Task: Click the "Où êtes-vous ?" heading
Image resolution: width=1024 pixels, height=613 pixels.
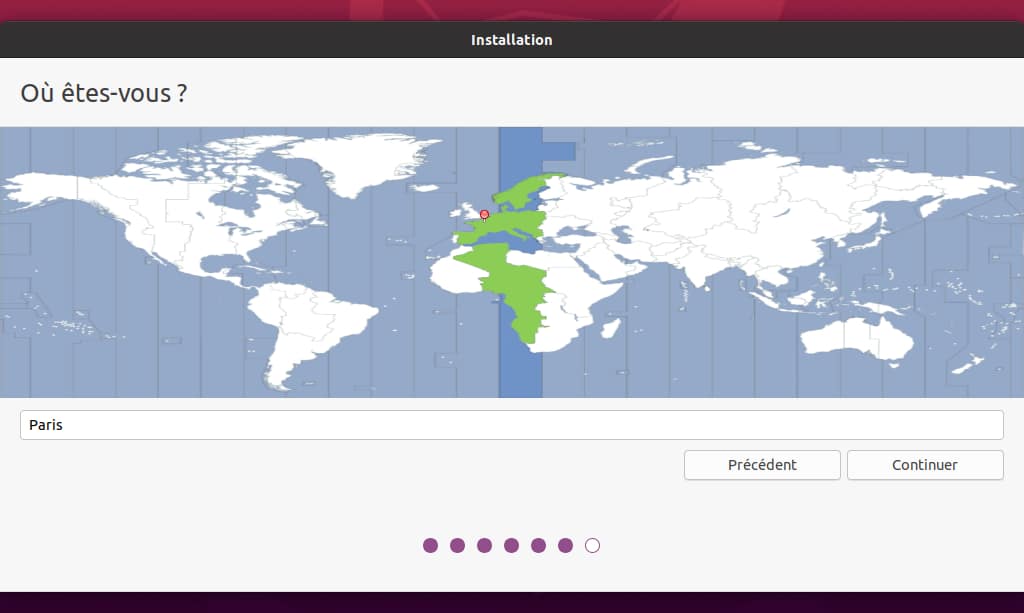Action: (x=104, y=94)
